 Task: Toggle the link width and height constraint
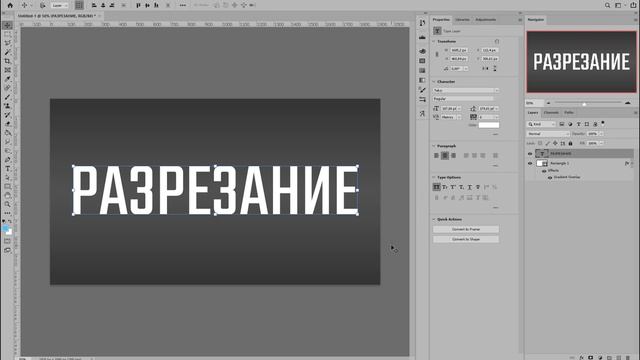pyautogui.click(x=437, y=54)
